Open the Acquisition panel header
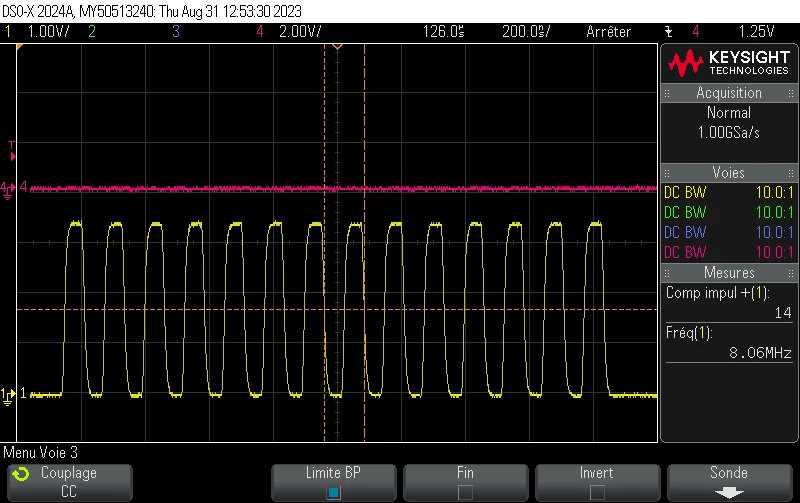Viewport: 800px width, 503px height. [x=729, y=93]
